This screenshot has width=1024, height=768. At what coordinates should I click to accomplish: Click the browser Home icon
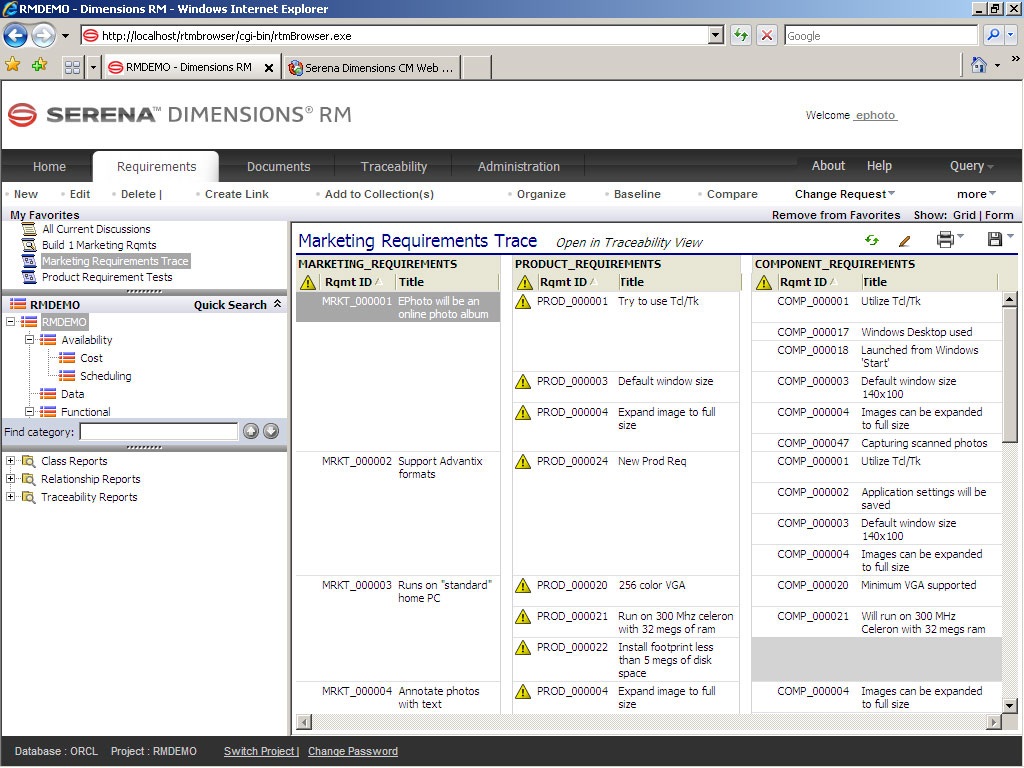978,65
